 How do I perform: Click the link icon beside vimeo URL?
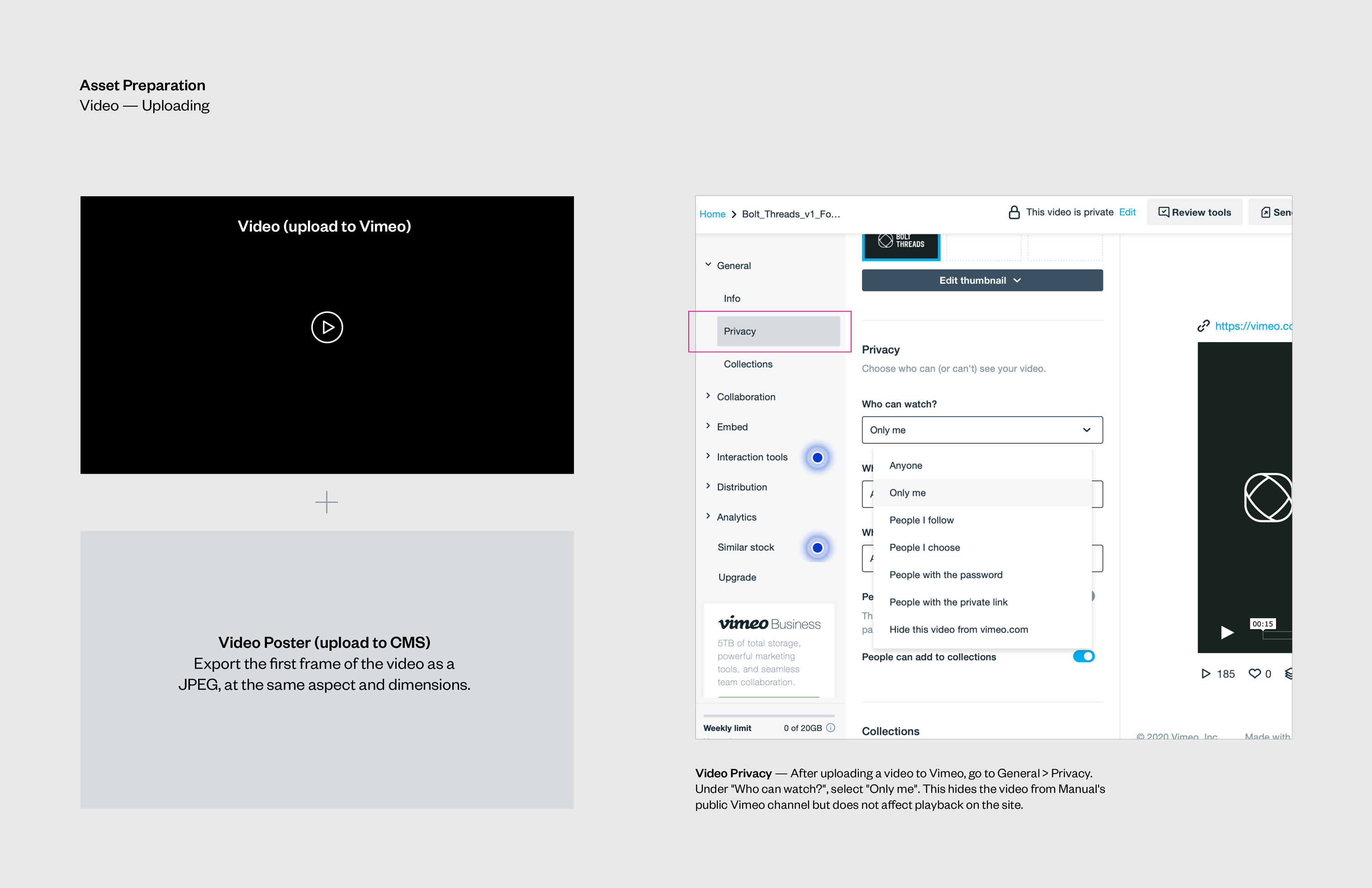[1203, 326]
